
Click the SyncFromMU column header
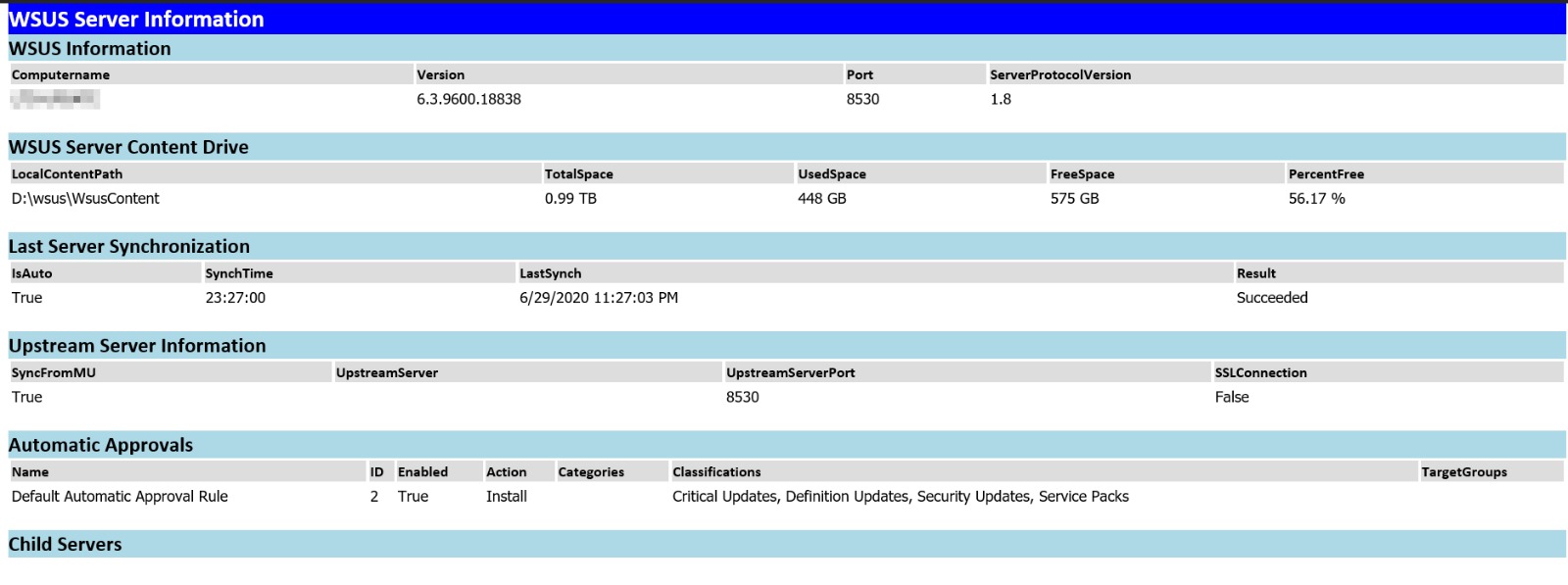tap(53, 372)
